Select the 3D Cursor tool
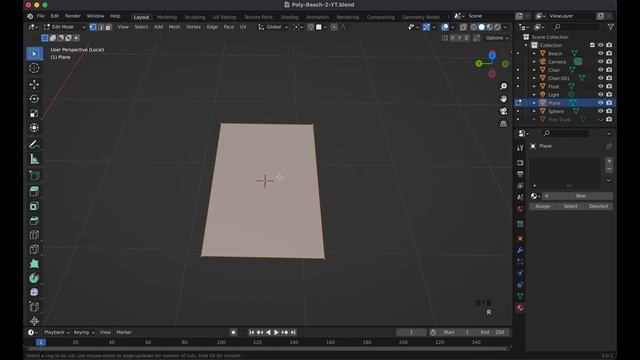This screenshot has width=640, height=360. point(34,68)
